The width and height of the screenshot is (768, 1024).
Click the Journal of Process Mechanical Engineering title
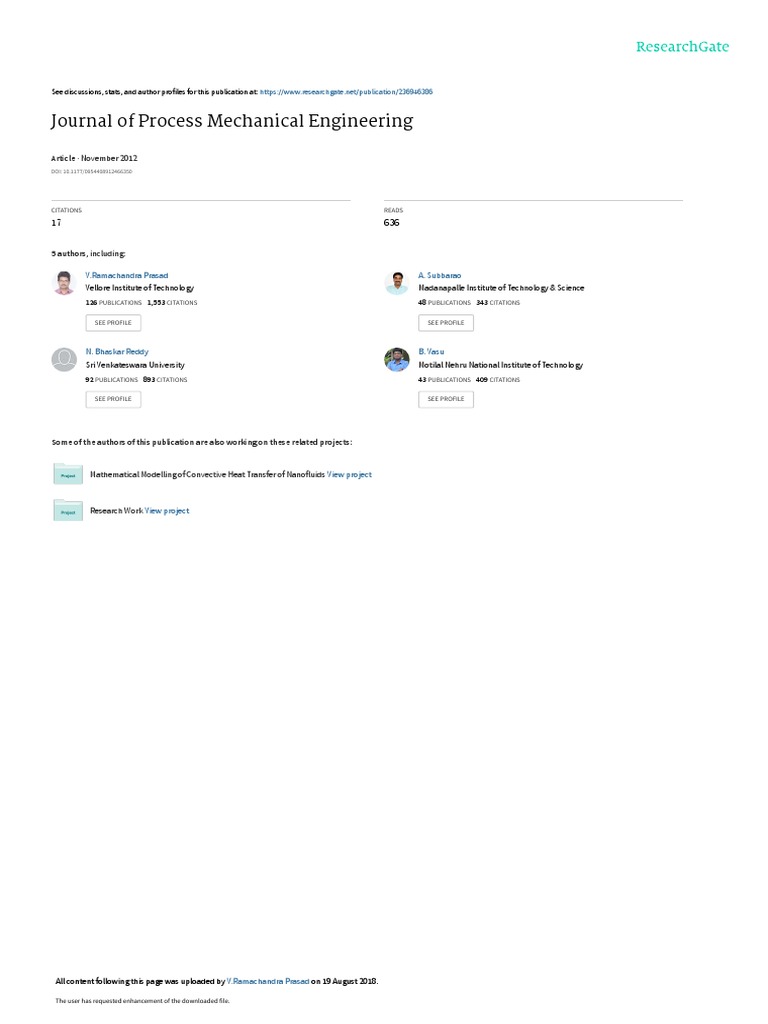coord(232,121)
